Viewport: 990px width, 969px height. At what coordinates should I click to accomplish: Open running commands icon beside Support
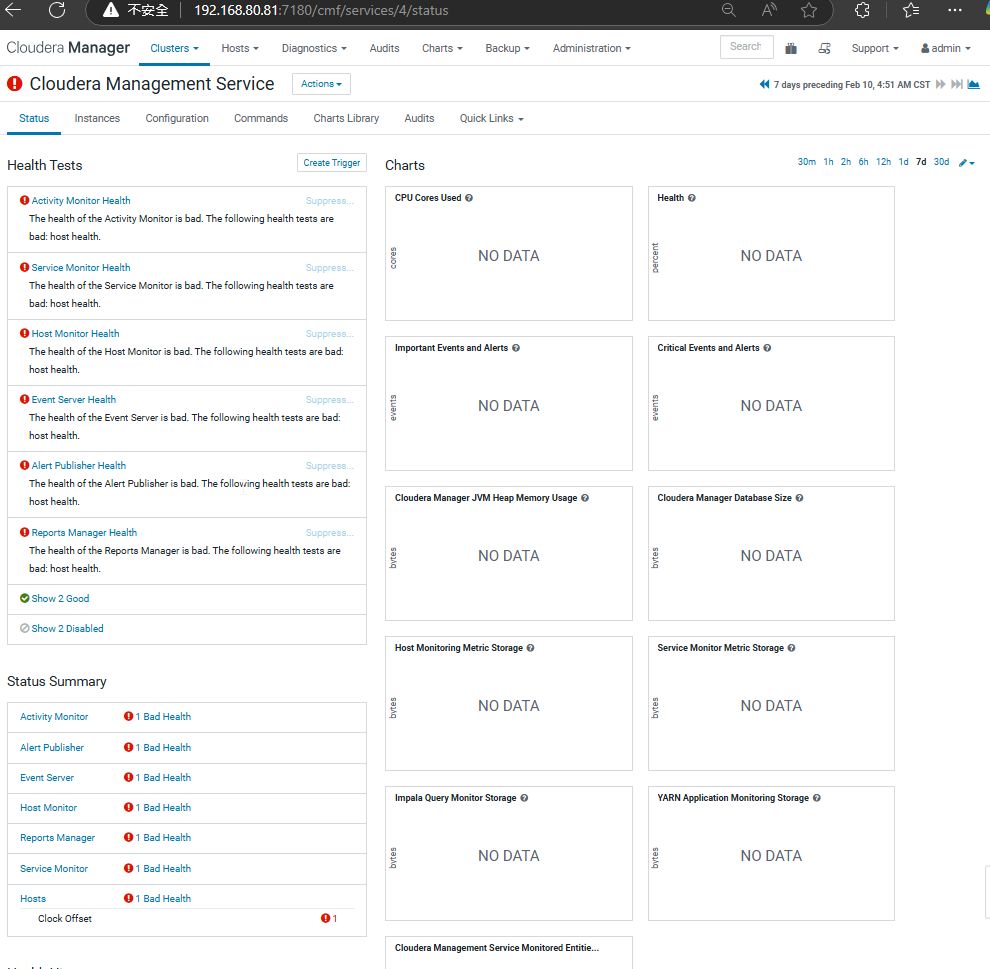click(824, 48)
